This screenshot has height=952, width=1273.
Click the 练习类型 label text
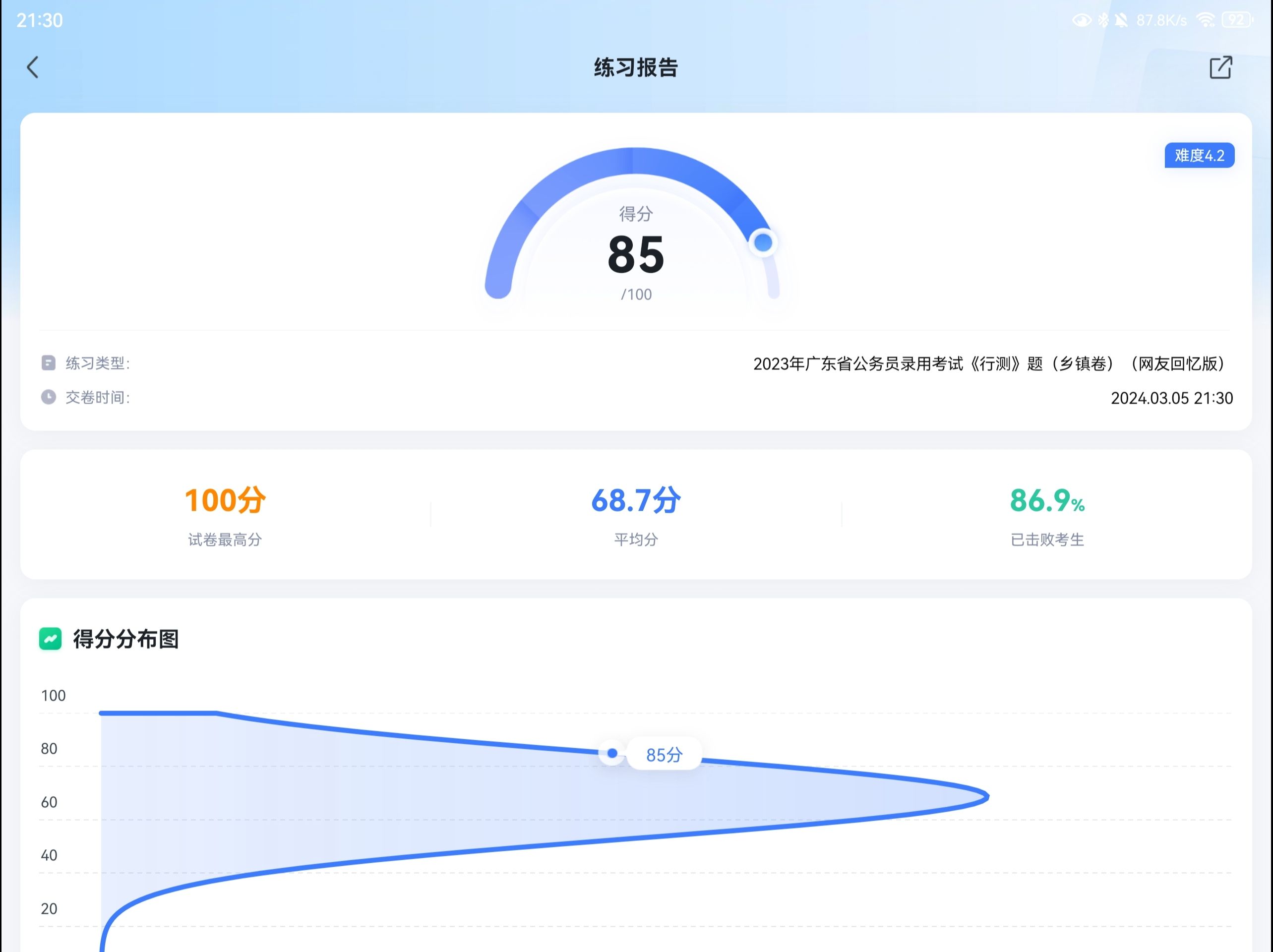pos(97,363)
